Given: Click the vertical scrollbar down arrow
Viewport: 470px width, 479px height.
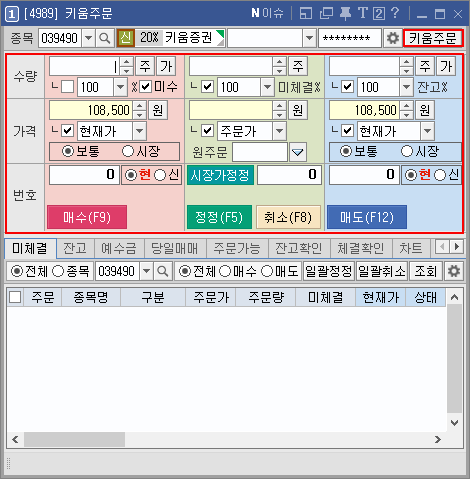Looking at the screenshot, I should tap(454, 423).
